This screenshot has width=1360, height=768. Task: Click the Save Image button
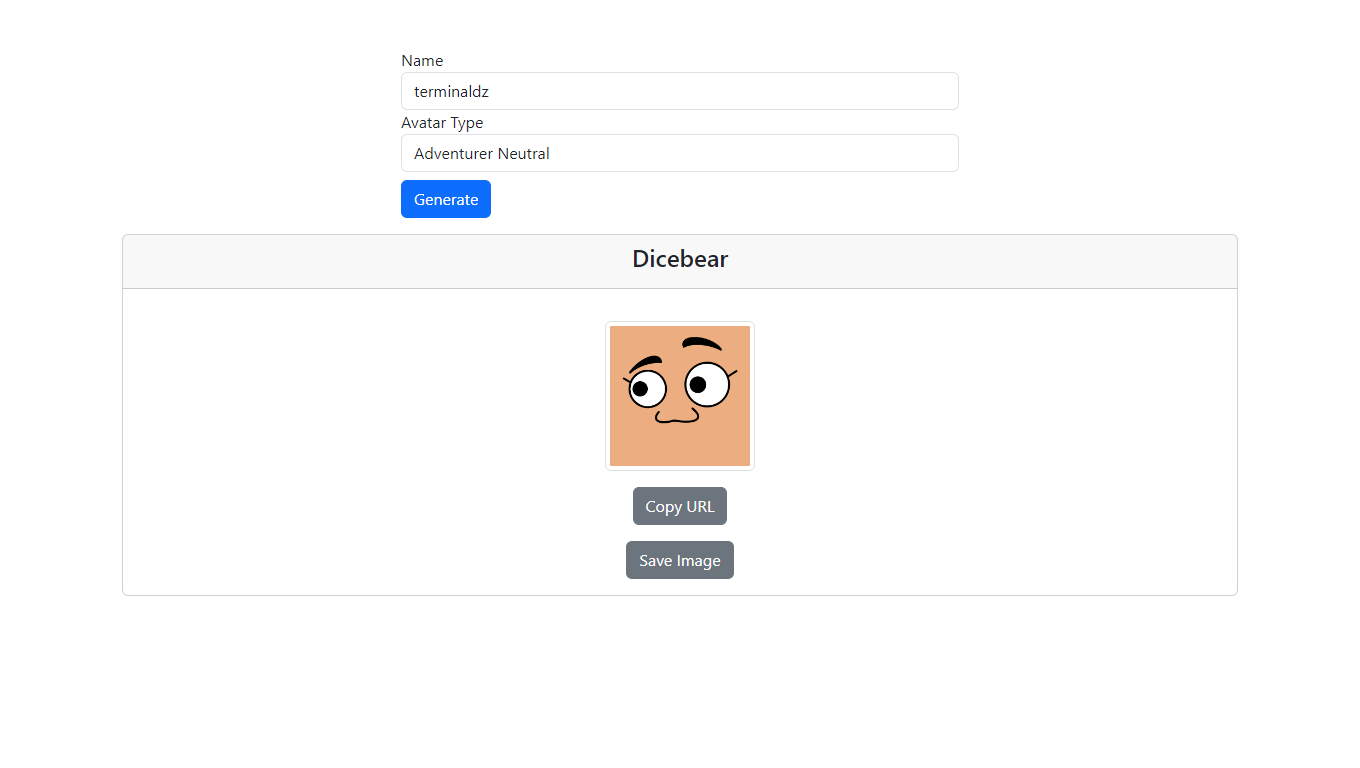[x=680, y=560]
